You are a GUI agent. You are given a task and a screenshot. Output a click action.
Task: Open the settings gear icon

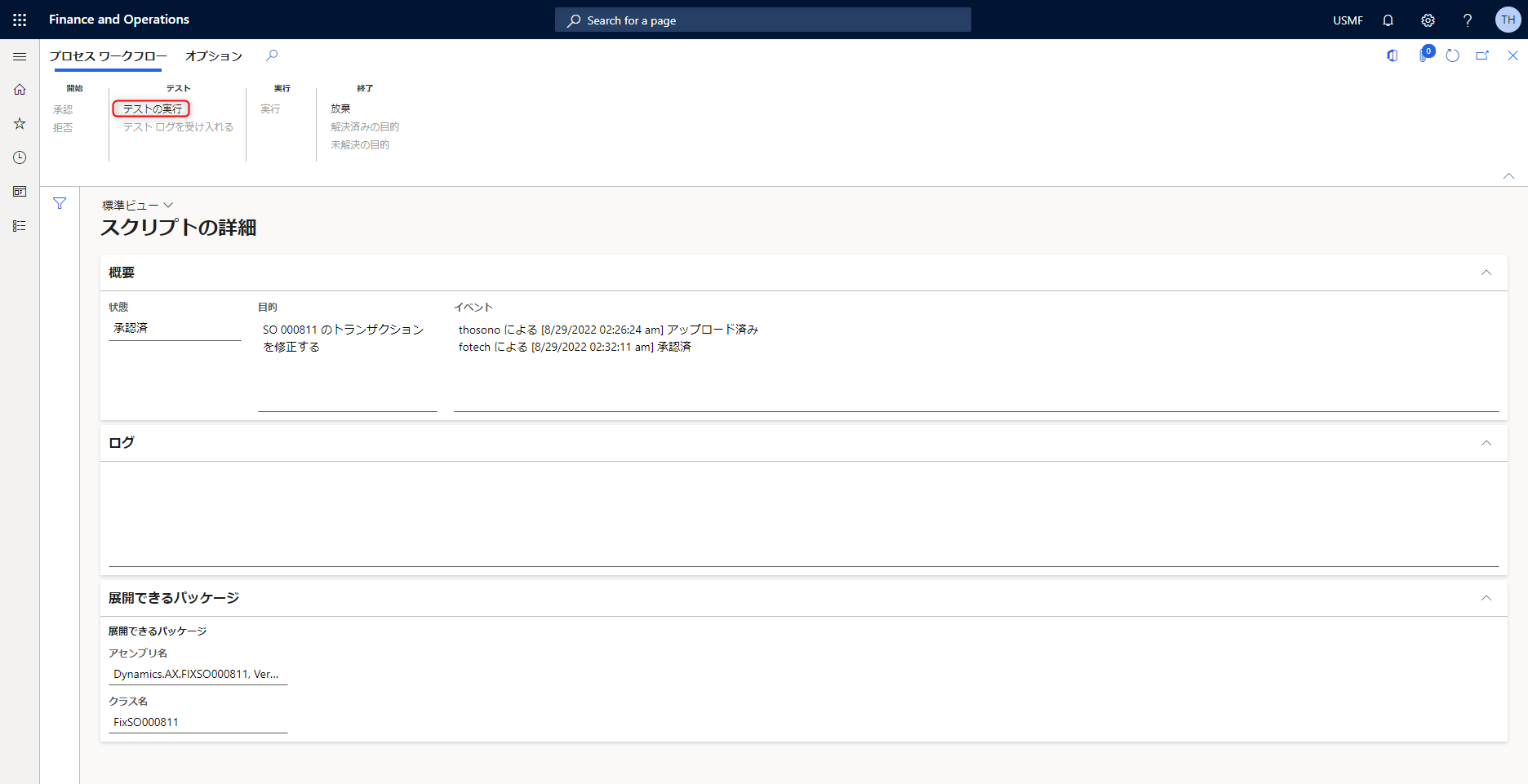[1428, 20]
